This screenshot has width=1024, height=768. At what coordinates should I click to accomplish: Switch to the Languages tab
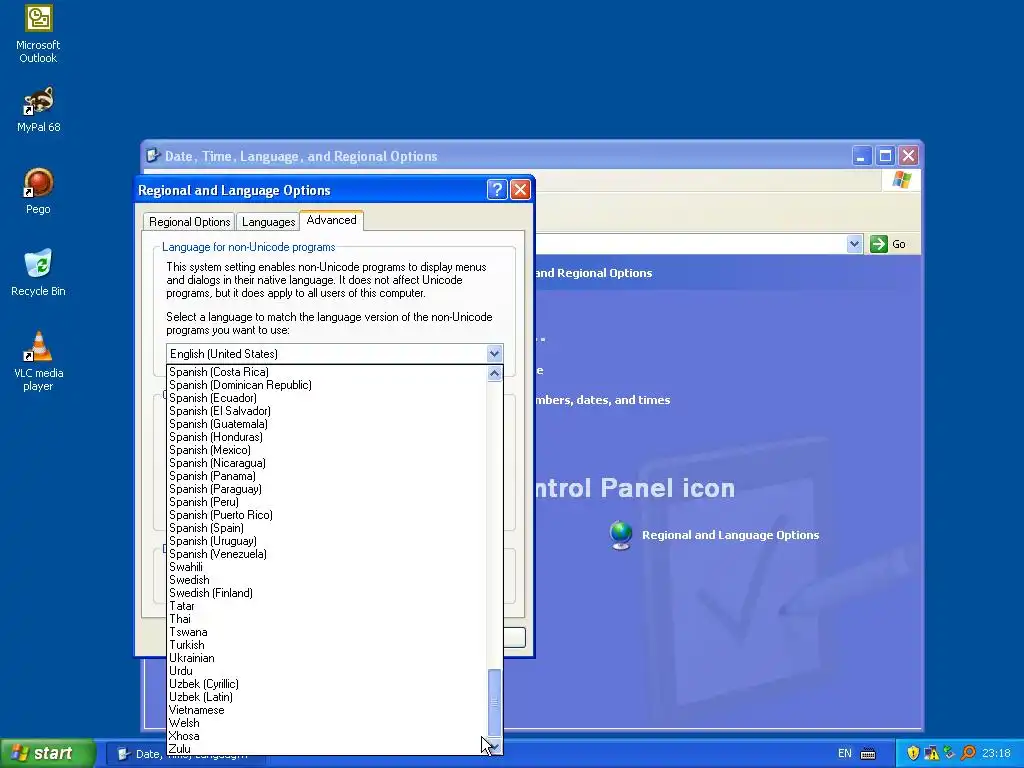(x=268, y=222)
